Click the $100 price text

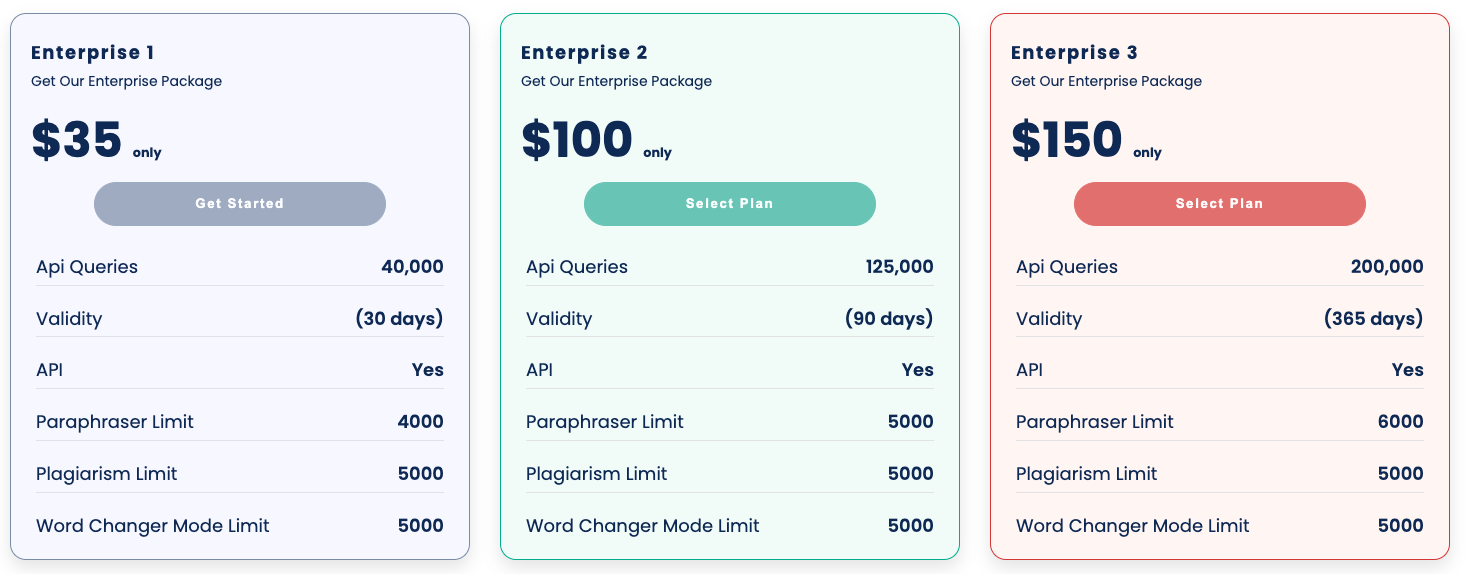pyautogui.click(x=577, y=140)
